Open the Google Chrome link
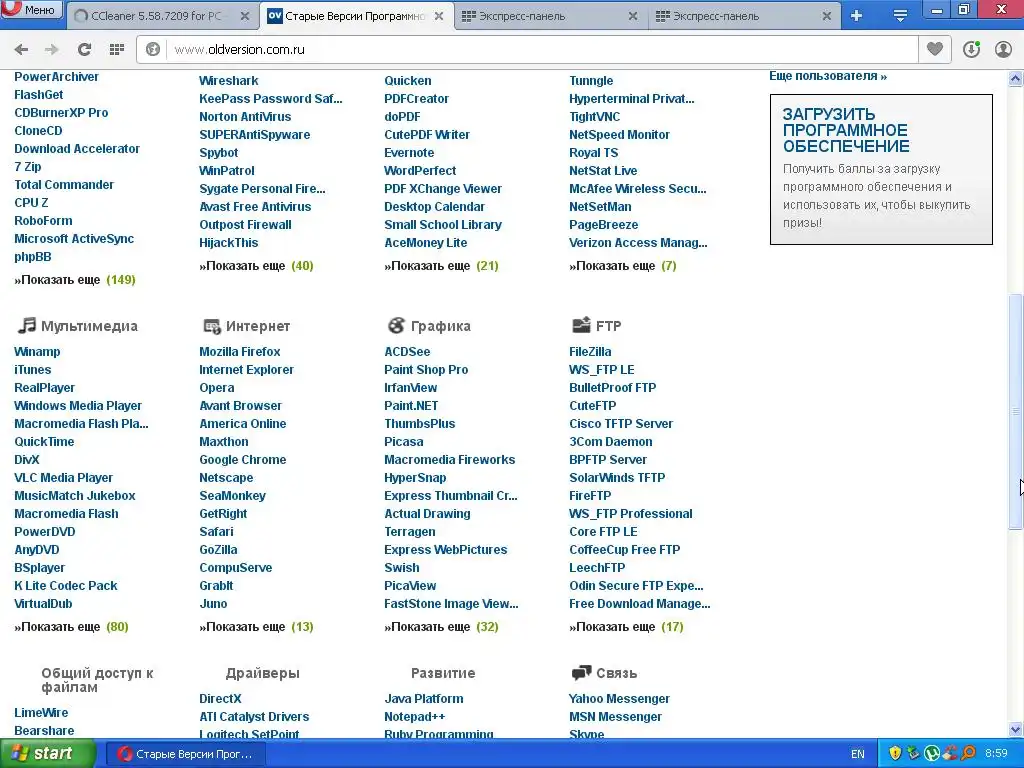Screen dimensions: 1024x768 [x=242, y=460]
